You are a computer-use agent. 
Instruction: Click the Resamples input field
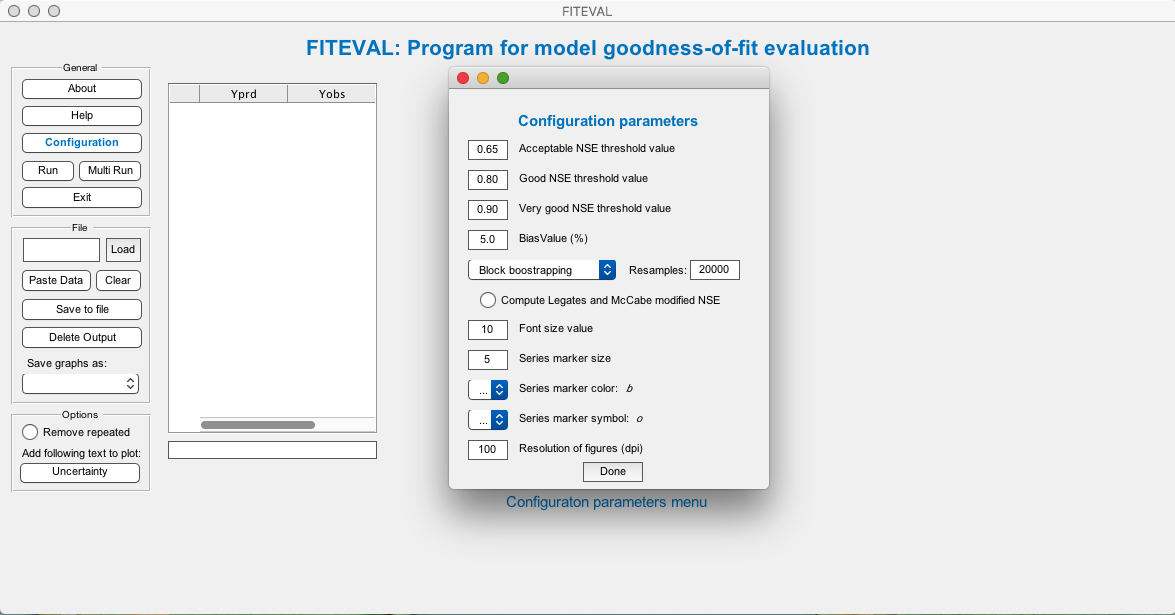(714, 270)
